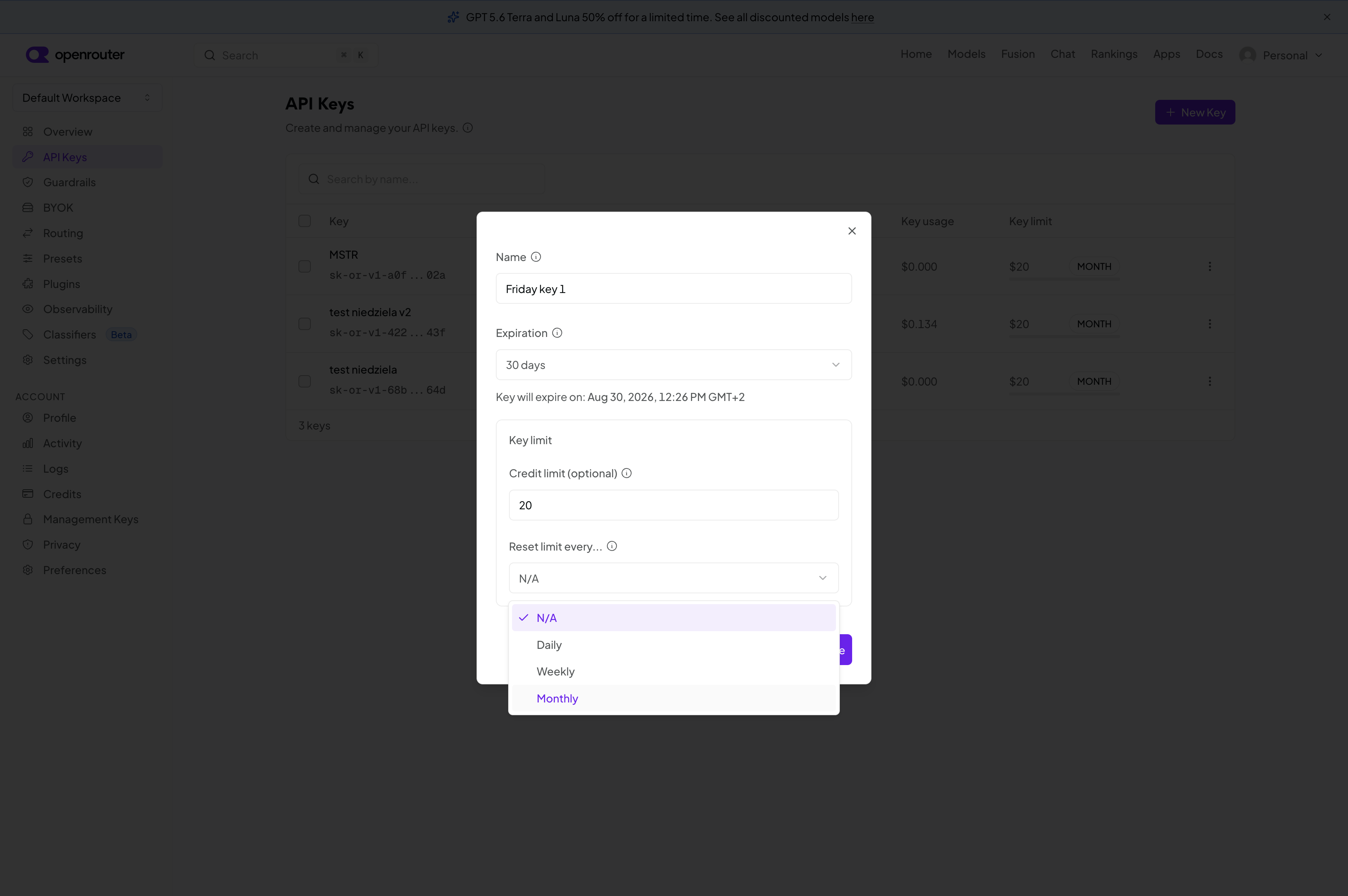
Task: Open actions menu for sk-or-v1-68b key
Action: (x=1209, y=381)
